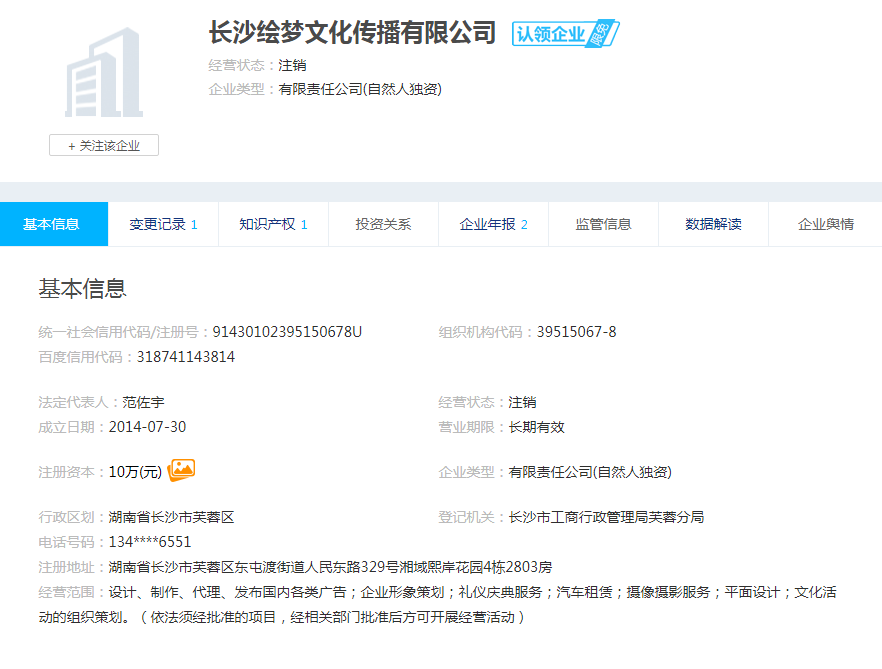Viewport: 882px width, 669px height.
Task: Click the phone number 134****6551
Action: [150, 542]
